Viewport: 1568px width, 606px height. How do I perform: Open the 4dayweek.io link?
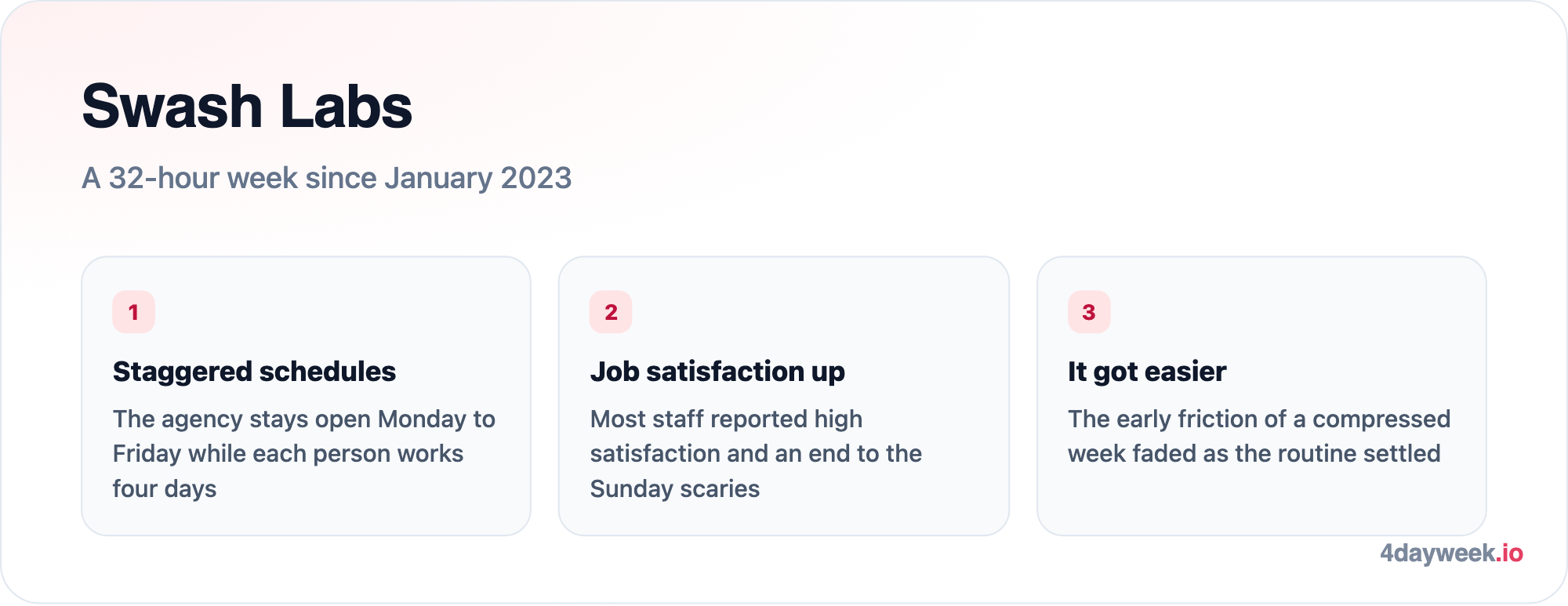tap(1451, 553)
